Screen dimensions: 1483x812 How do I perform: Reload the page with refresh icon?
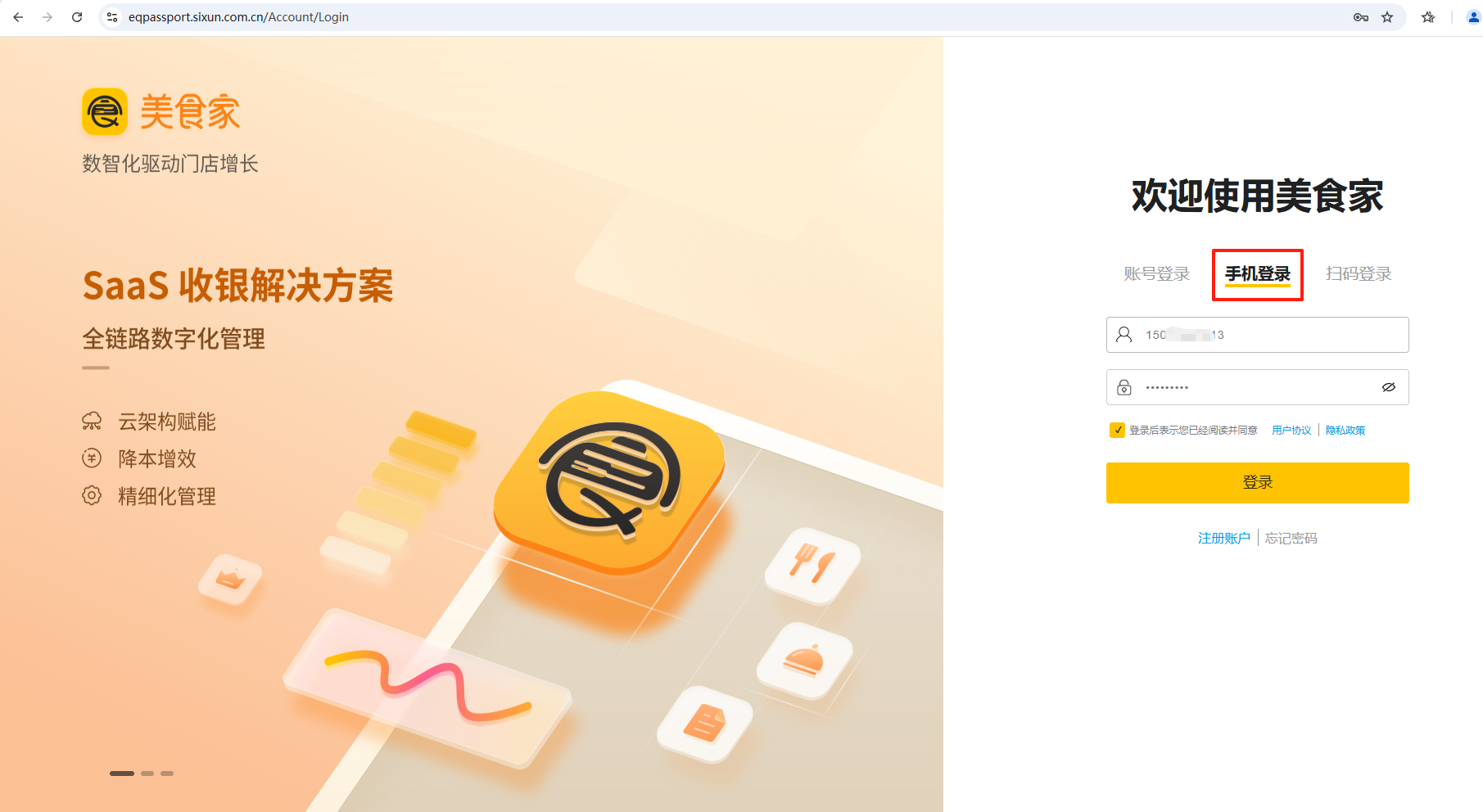click(x=77, y=17)
